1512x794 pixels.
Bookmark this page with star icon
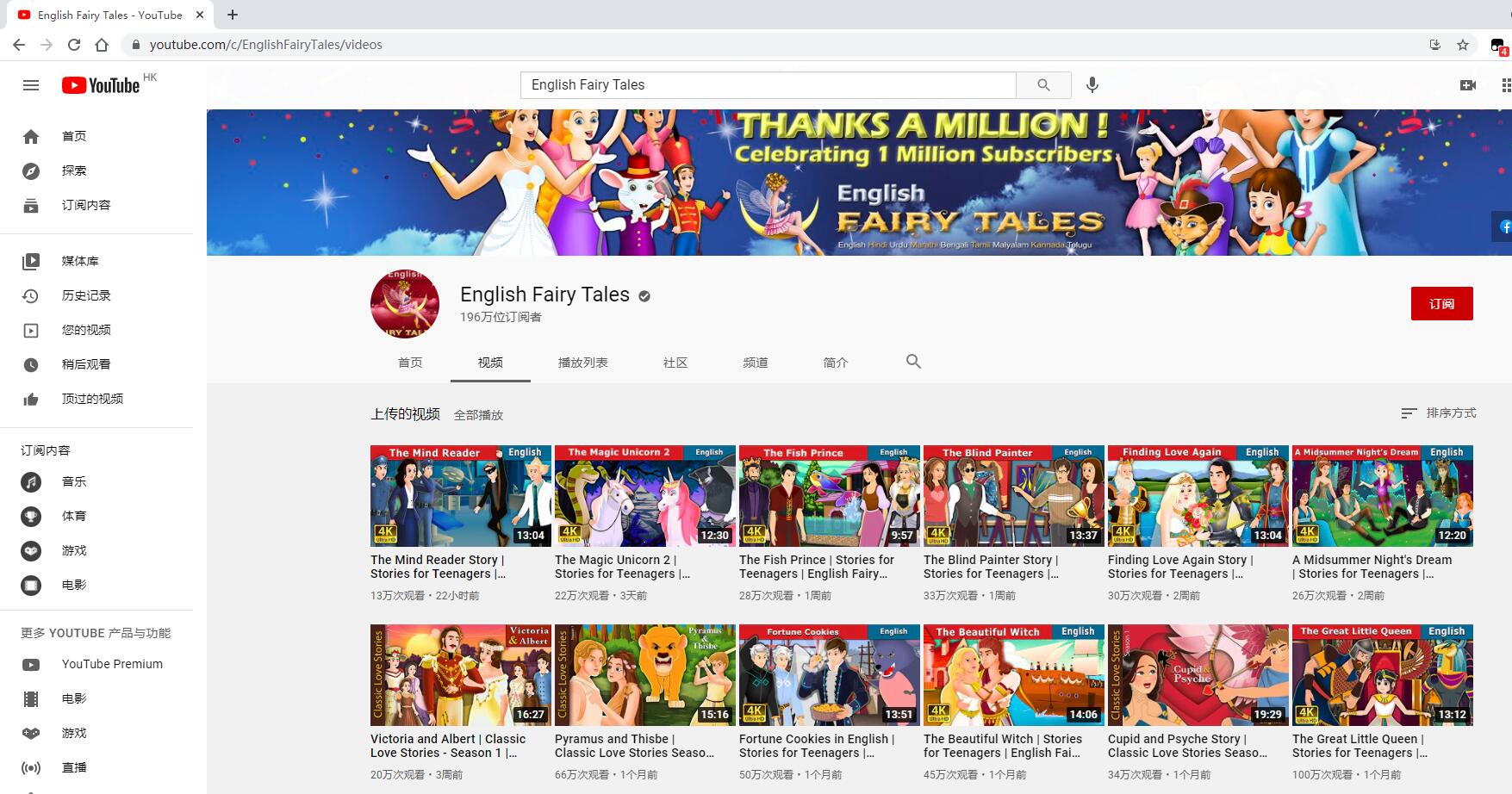pyautogui.click(x=1463, y=45)
